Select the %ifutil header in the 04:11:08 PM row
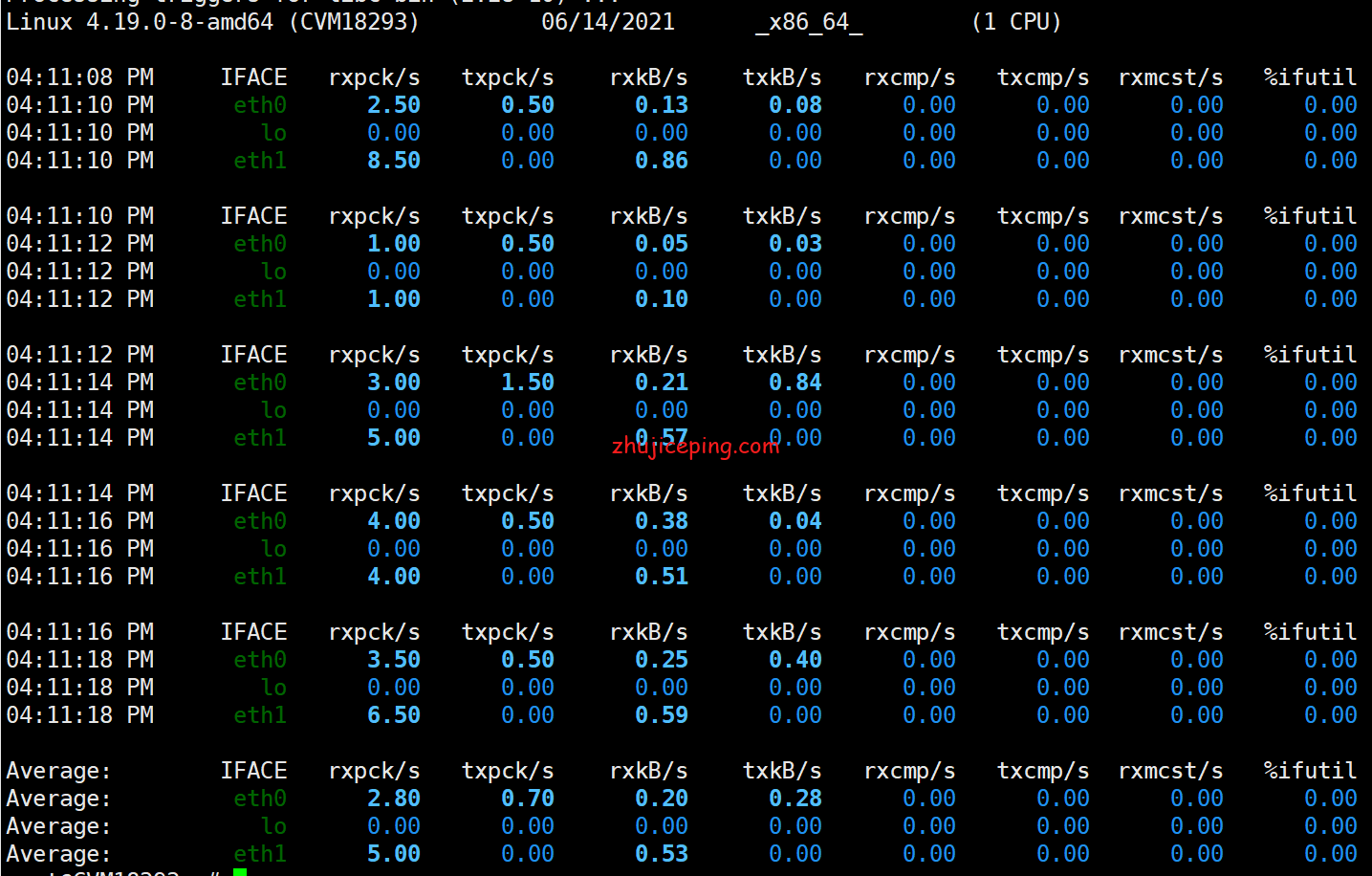The height and width of the screenshot is (876, 1372). pyautogui.click(x=1310, y=77)
